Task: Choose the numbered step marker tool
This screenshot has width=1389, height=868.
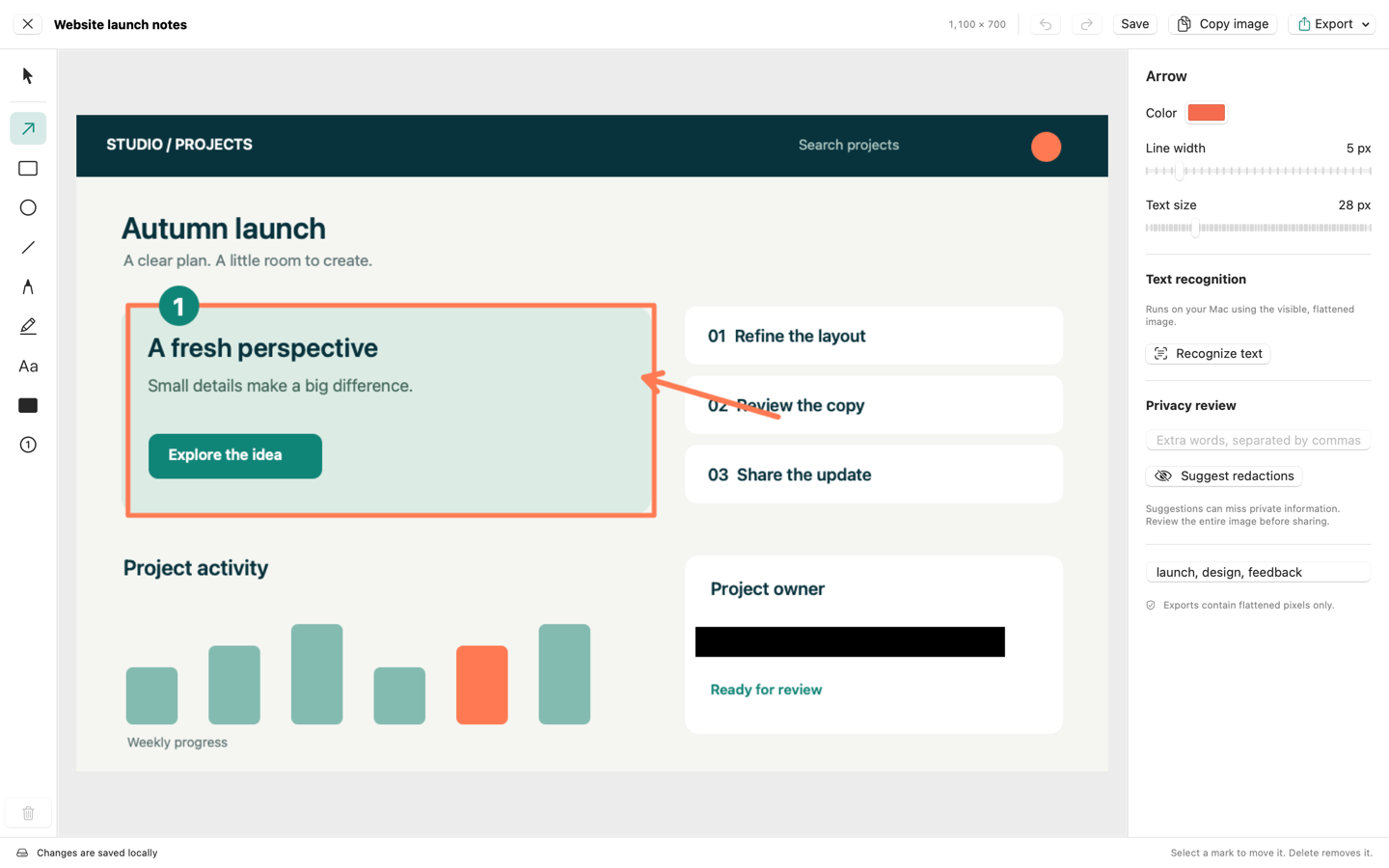Action: pyautogui.click(x=28, y=445)
